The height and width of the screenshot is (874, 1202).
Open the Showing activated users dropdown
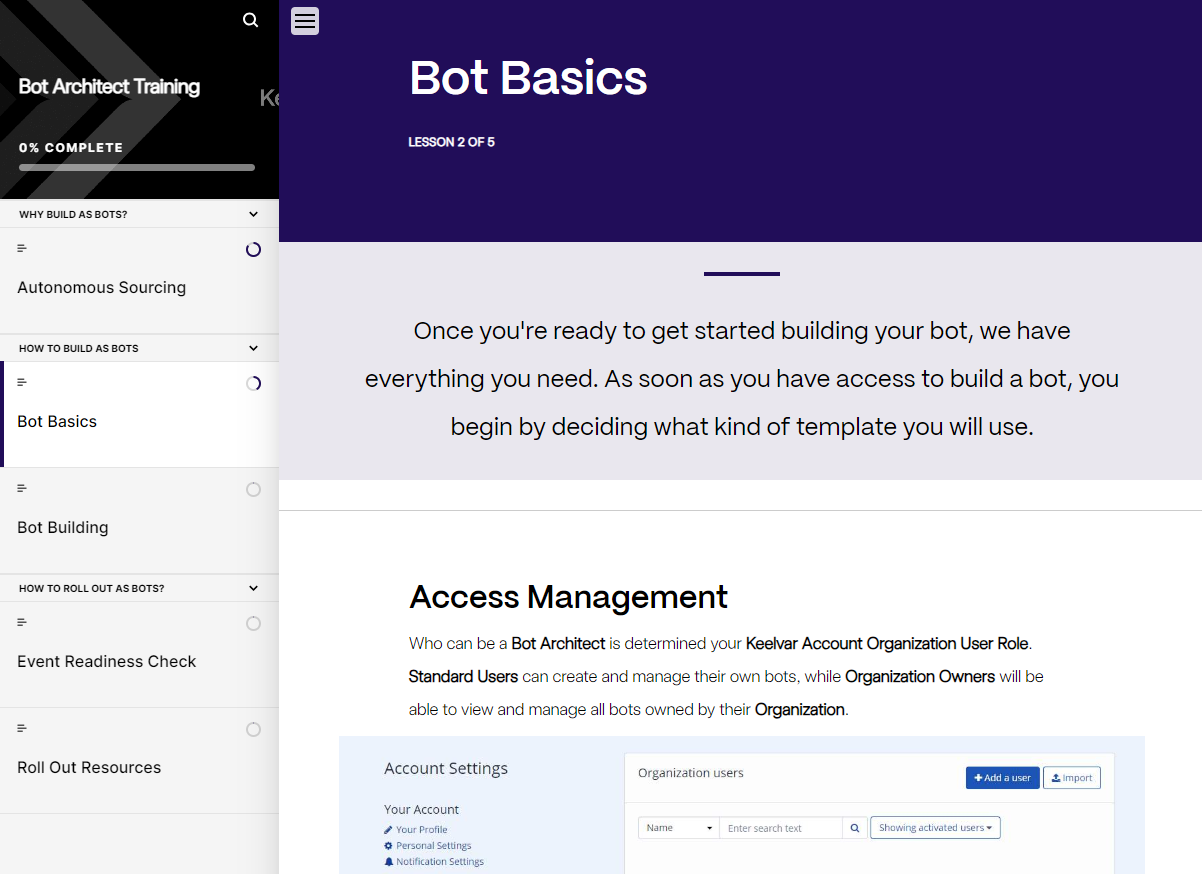click(x=935, y=828)
